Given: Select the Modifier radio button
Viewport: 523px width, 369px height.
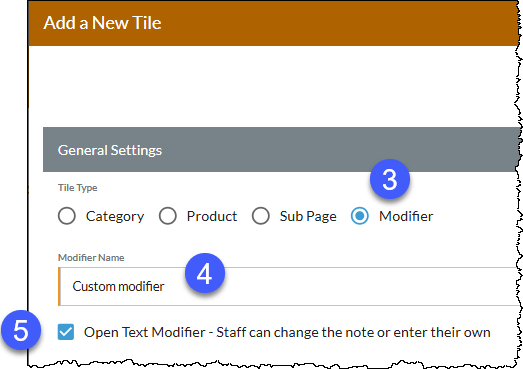Looking at the screenshot, I should tap(360, 216).
